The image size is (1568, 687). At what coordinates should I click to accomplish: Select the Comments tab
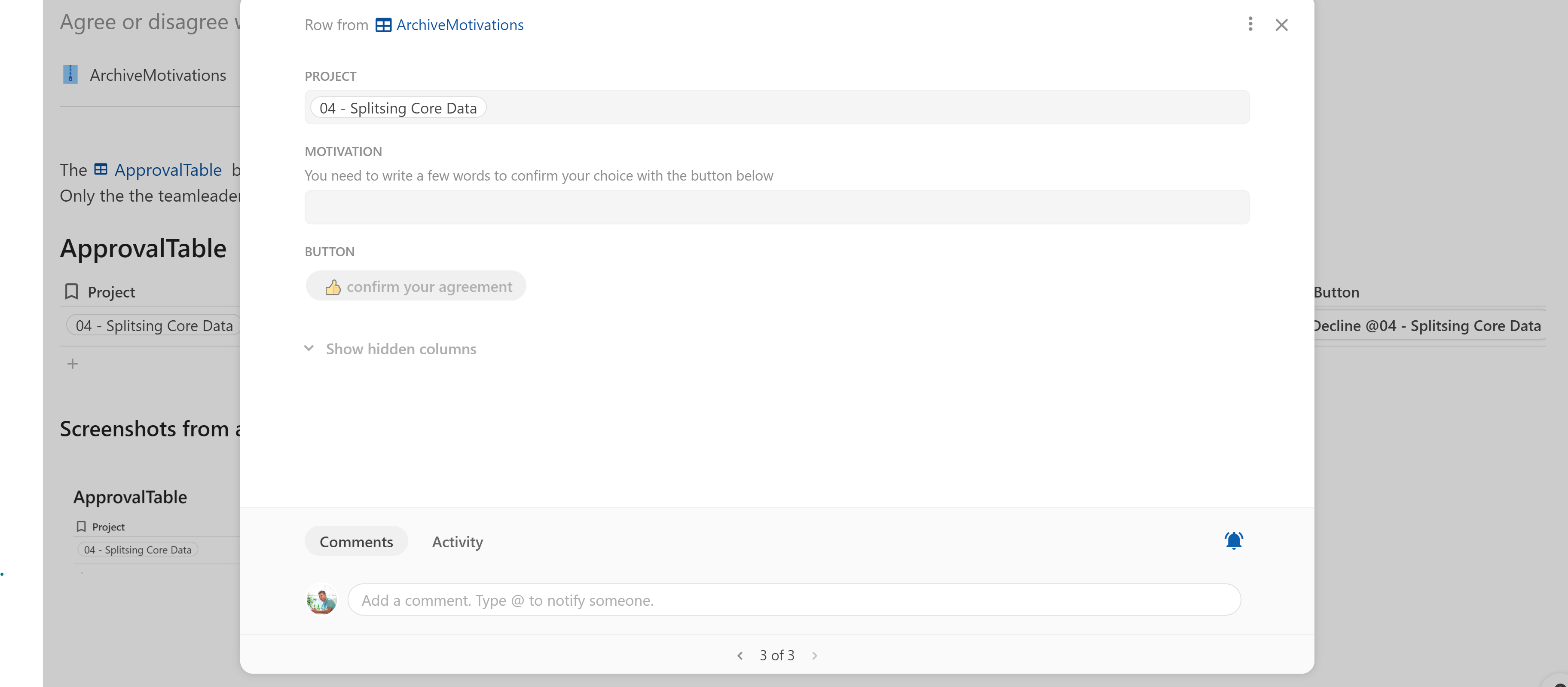(x=356, y=541)
